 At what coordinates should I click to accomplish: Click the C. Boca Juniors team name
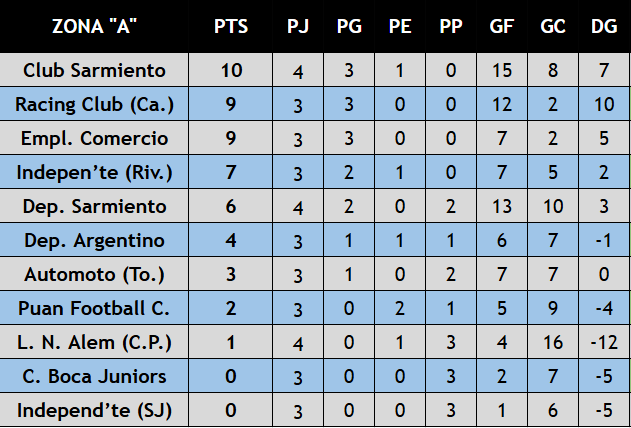pyautogui.click(x=94, y=377)
